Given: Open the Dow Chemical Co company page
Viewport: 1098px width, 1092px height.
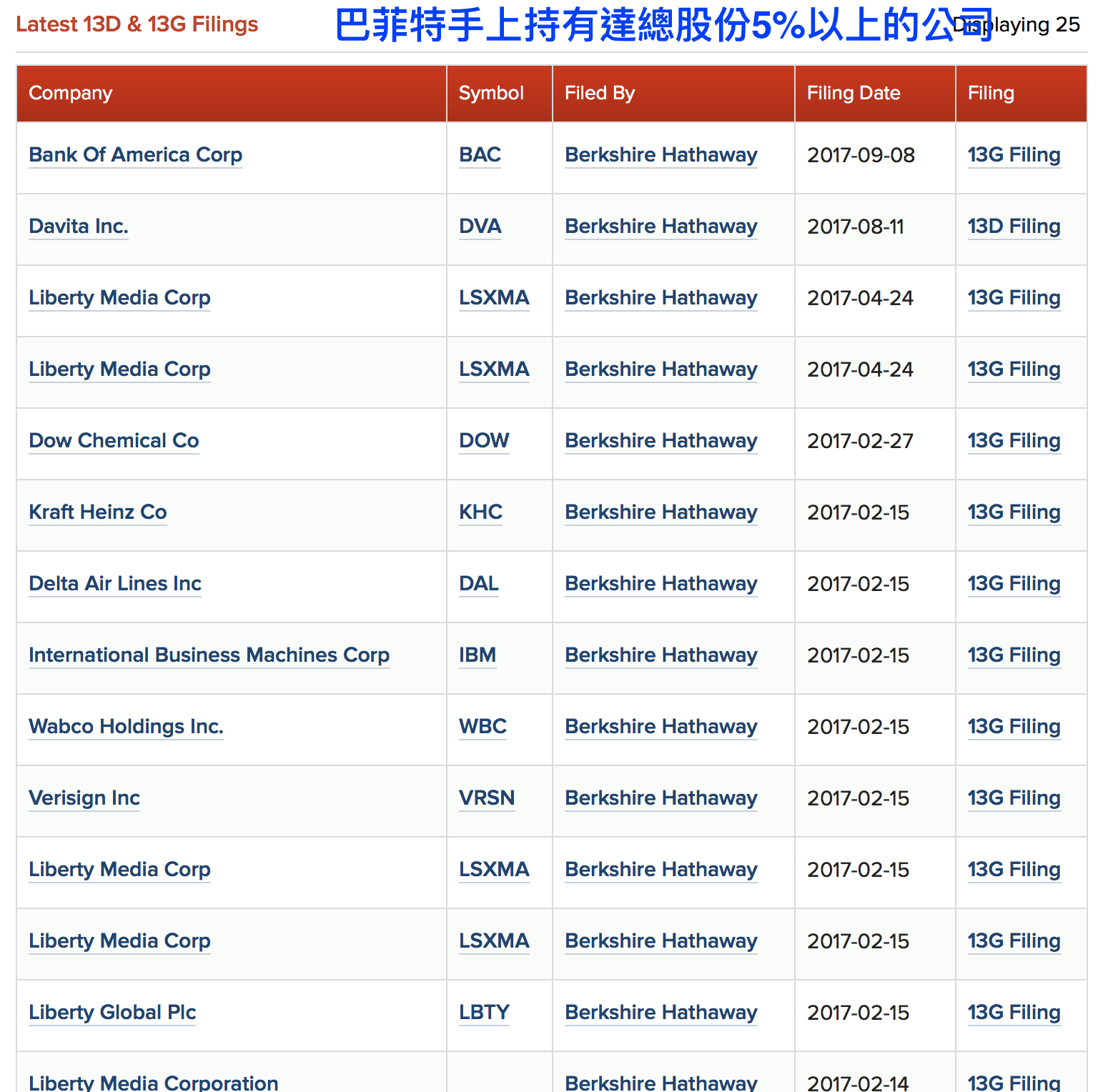Looking at the screenshot, I should pyautogui.click(x=113, y=441).
